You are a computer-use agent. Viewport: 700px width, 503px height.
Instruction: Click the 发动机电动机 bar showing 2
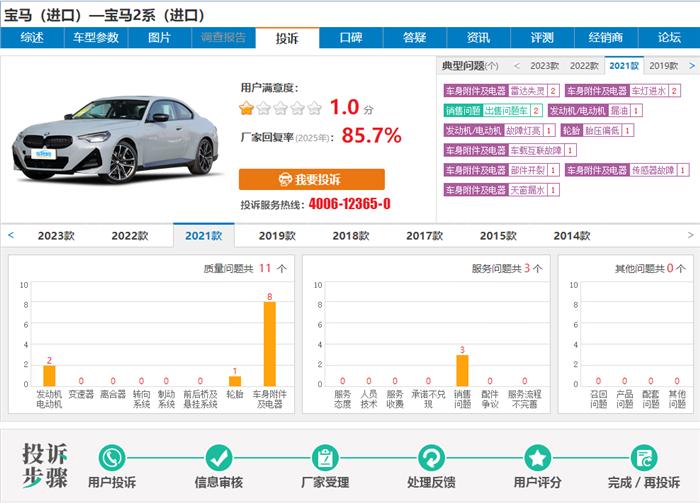pos(49,376)
